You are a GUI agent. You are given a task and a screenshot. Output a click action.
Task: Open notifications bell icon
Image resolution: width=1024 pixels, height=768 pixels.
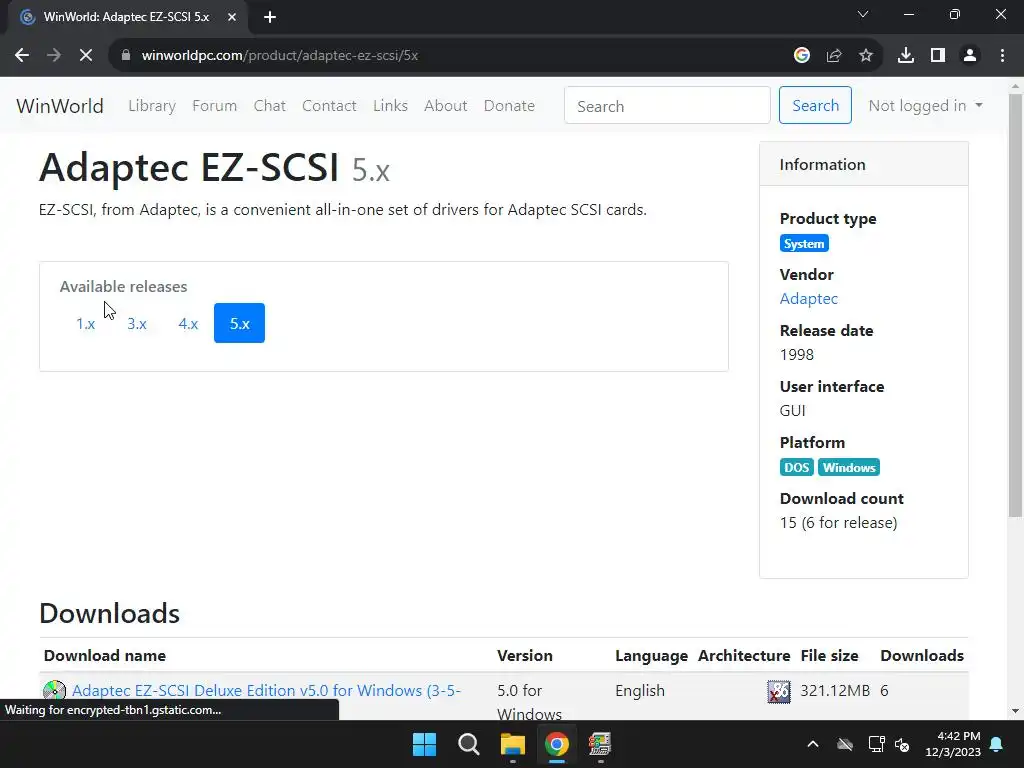[997, 744]
